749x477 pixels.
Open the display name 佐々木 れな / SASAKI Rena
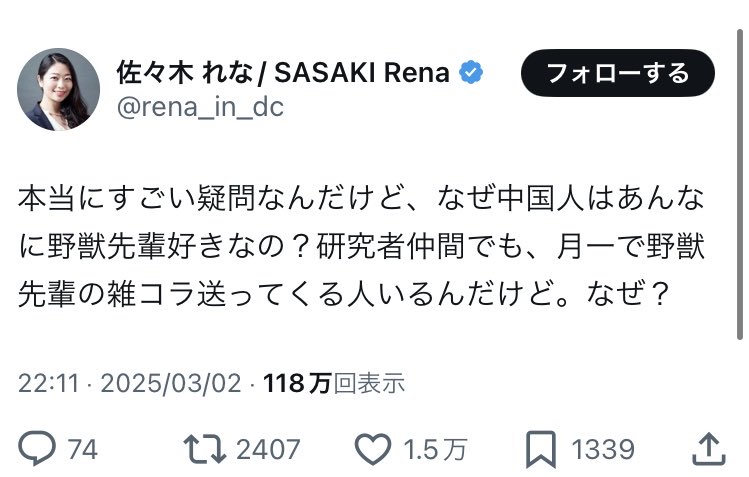pos(286,73)
